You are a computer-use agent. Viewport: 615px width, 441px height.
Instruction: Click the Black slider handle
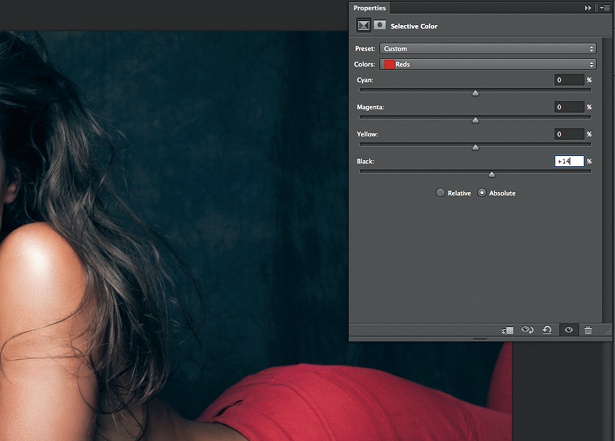pos(491,175)
